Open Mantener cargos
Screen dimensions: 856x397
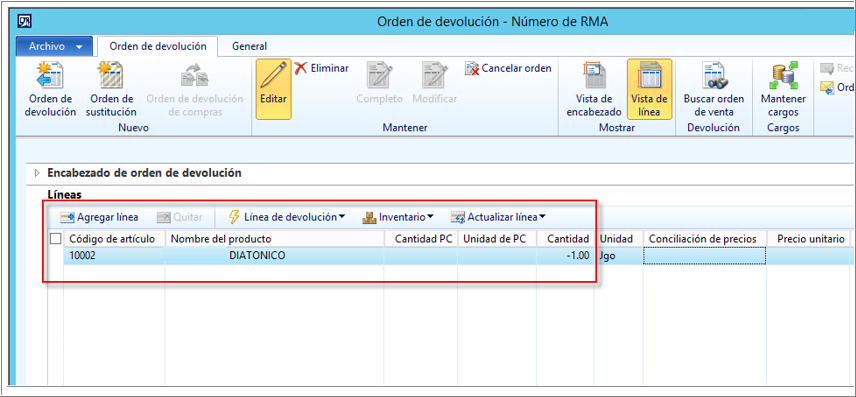[x=783, y=90]
